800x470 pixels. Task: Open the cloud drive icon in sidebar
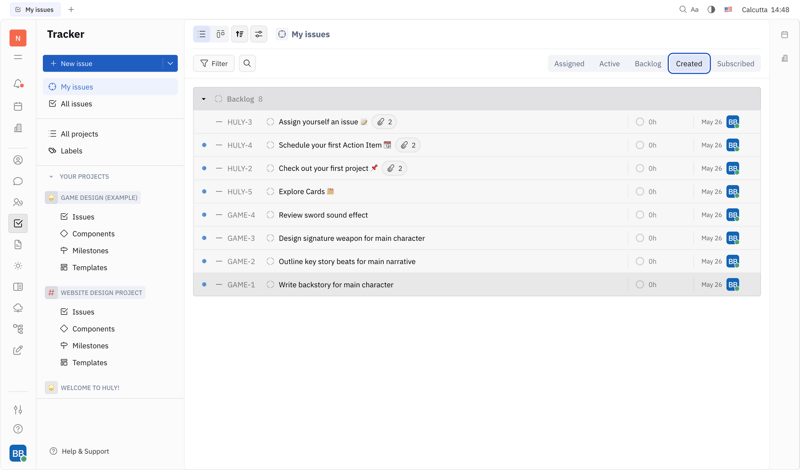[18, 308]
